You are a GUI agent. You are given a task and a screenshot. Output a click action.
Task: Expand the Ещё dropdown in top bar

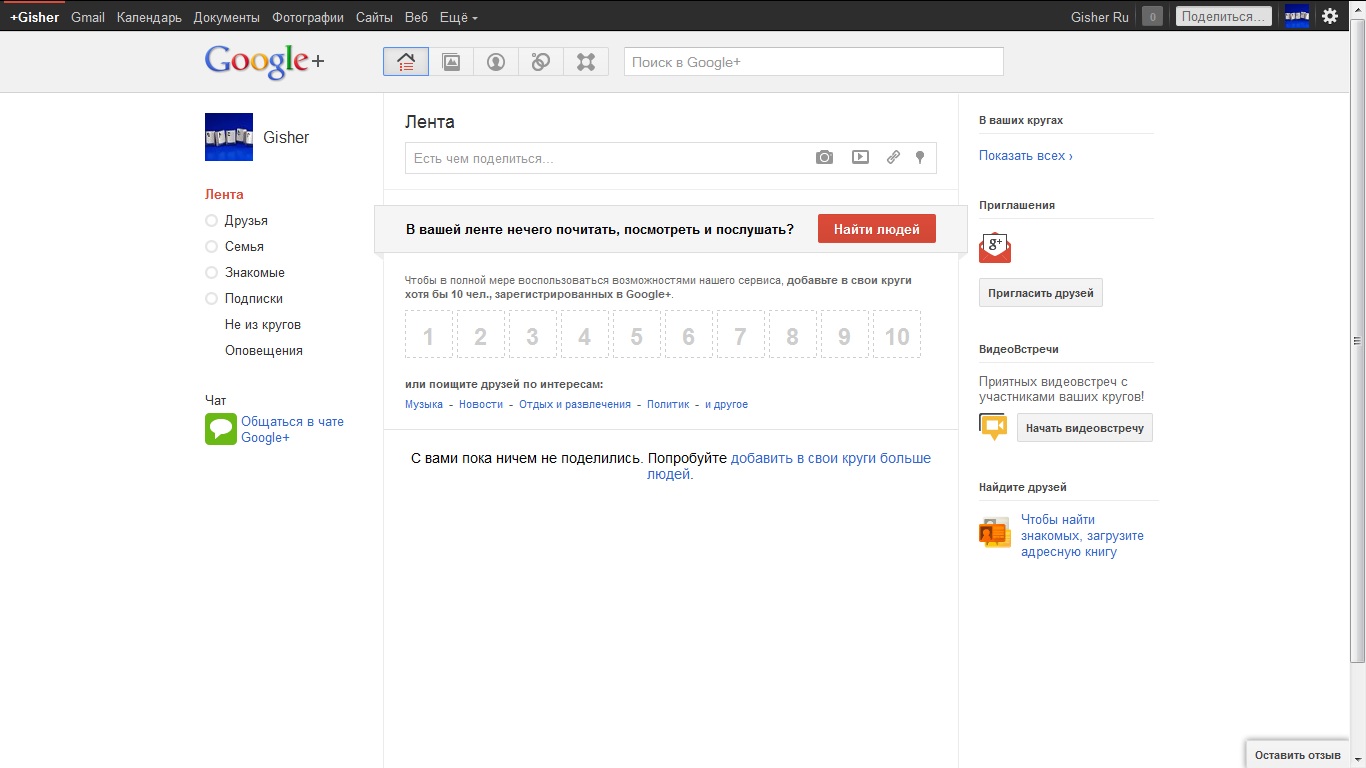[x=459, y=17]
